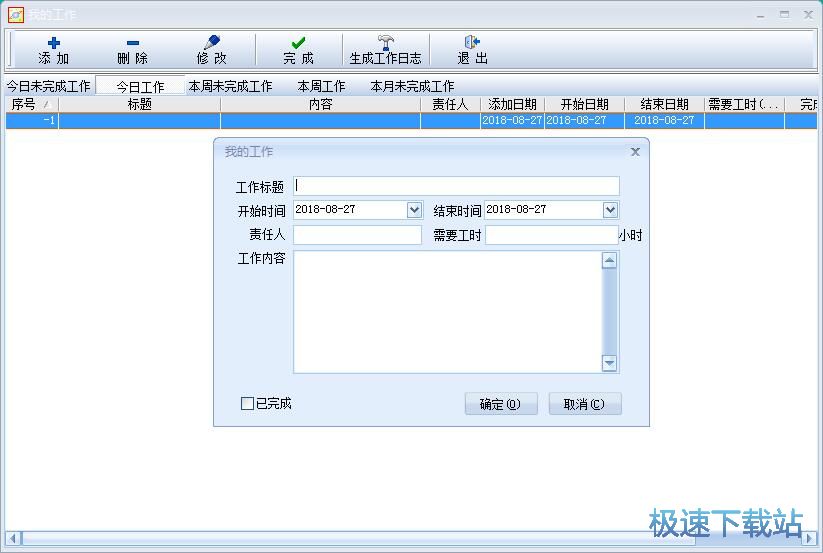The height and width of the screenshot is (553, 823).
Task: Close the 我的工作 dialog
Action: click(635, 152)
